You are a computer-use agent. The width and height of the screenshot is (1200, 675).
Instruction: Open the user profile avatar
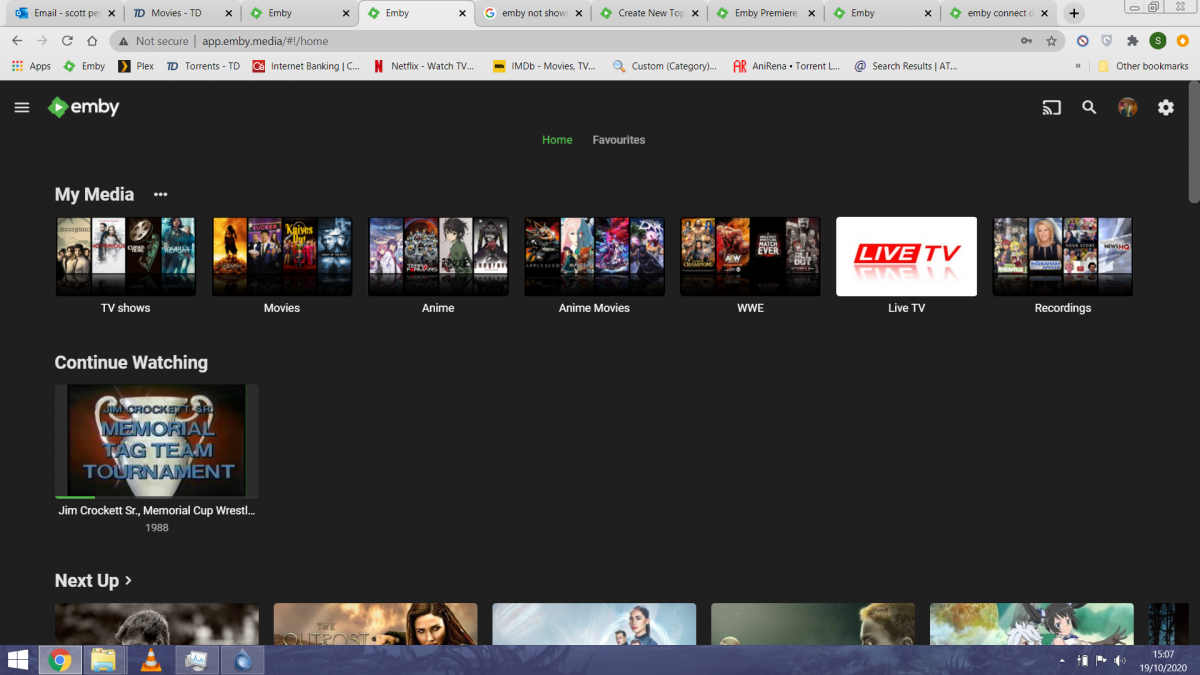pyautogui.click(x=1127, y=108)
